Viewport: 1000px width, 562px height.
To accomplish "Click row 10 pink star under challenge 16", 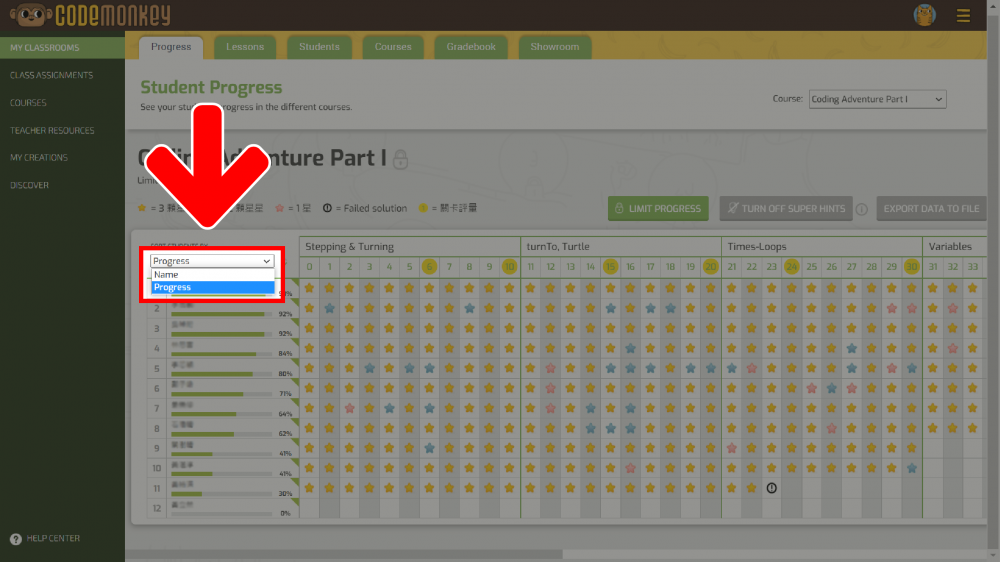I will point(631,468).
